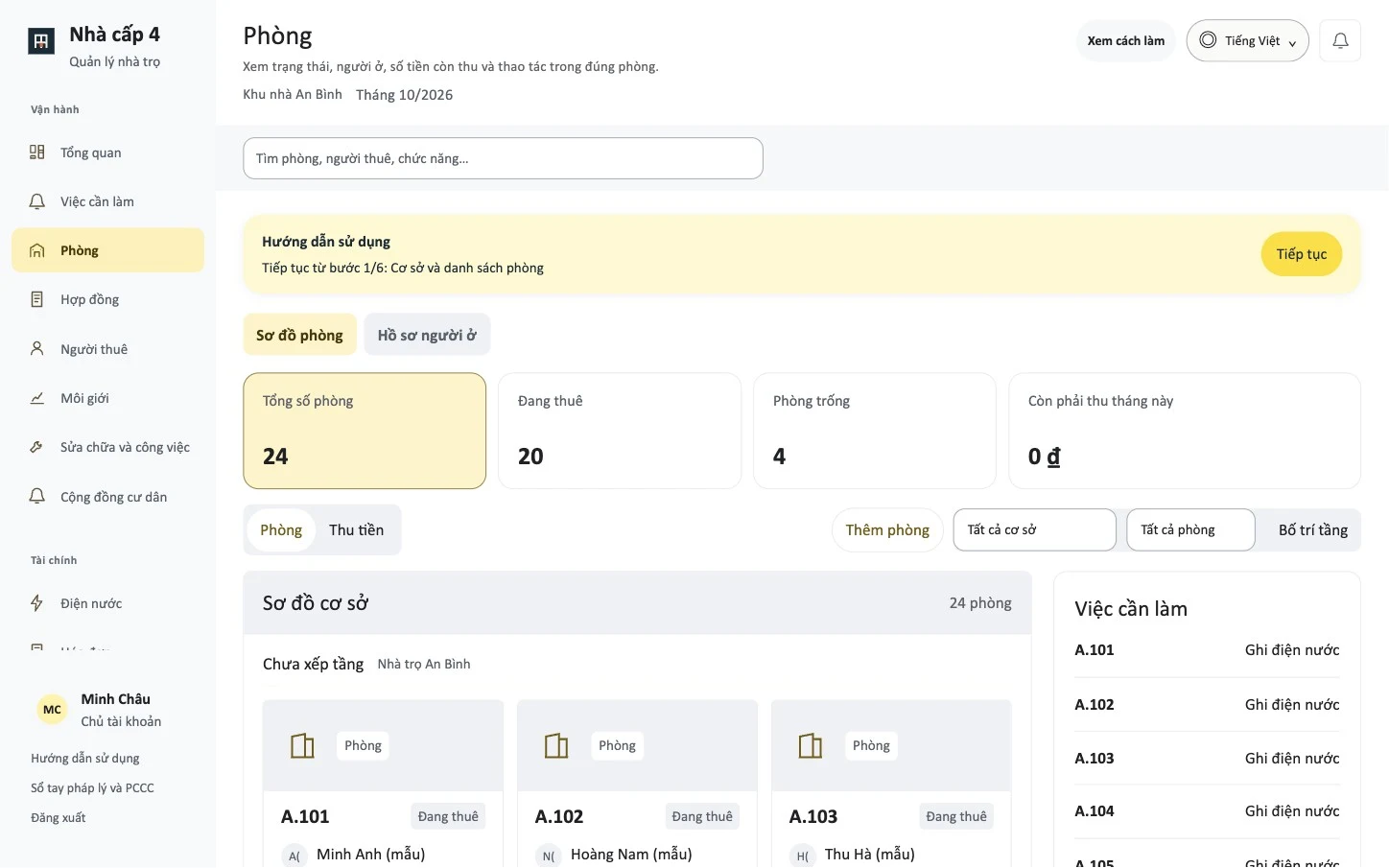Click the Thêm phòng button

point(887,529)
